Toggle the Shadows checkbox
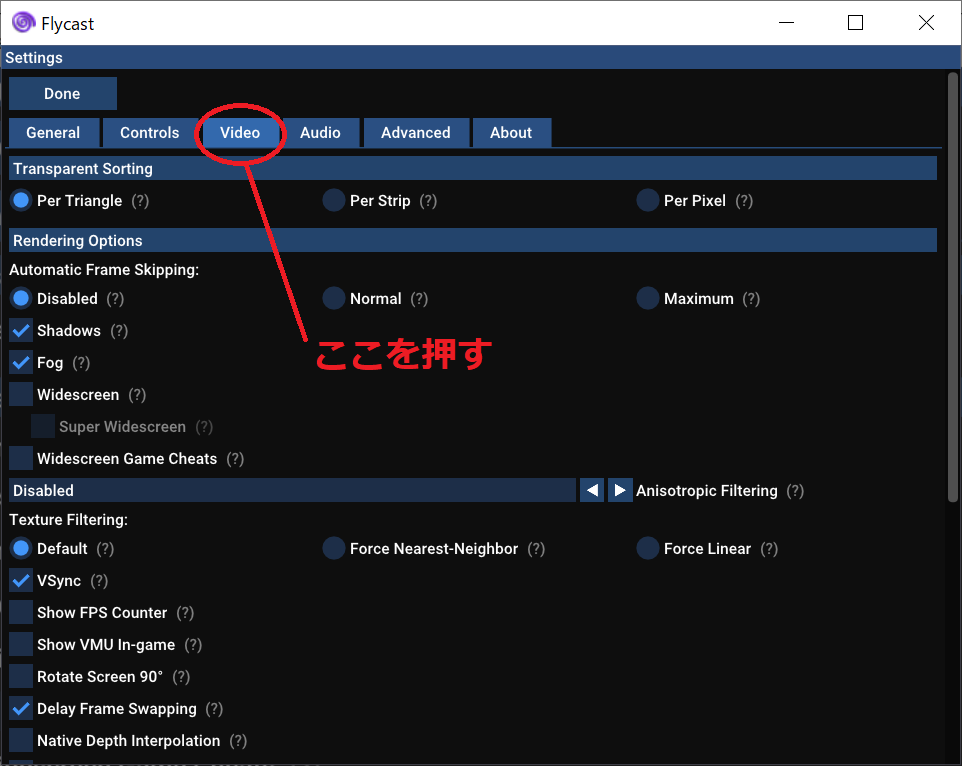The width and height of the screenshot is (962, 766). (21, 331)
